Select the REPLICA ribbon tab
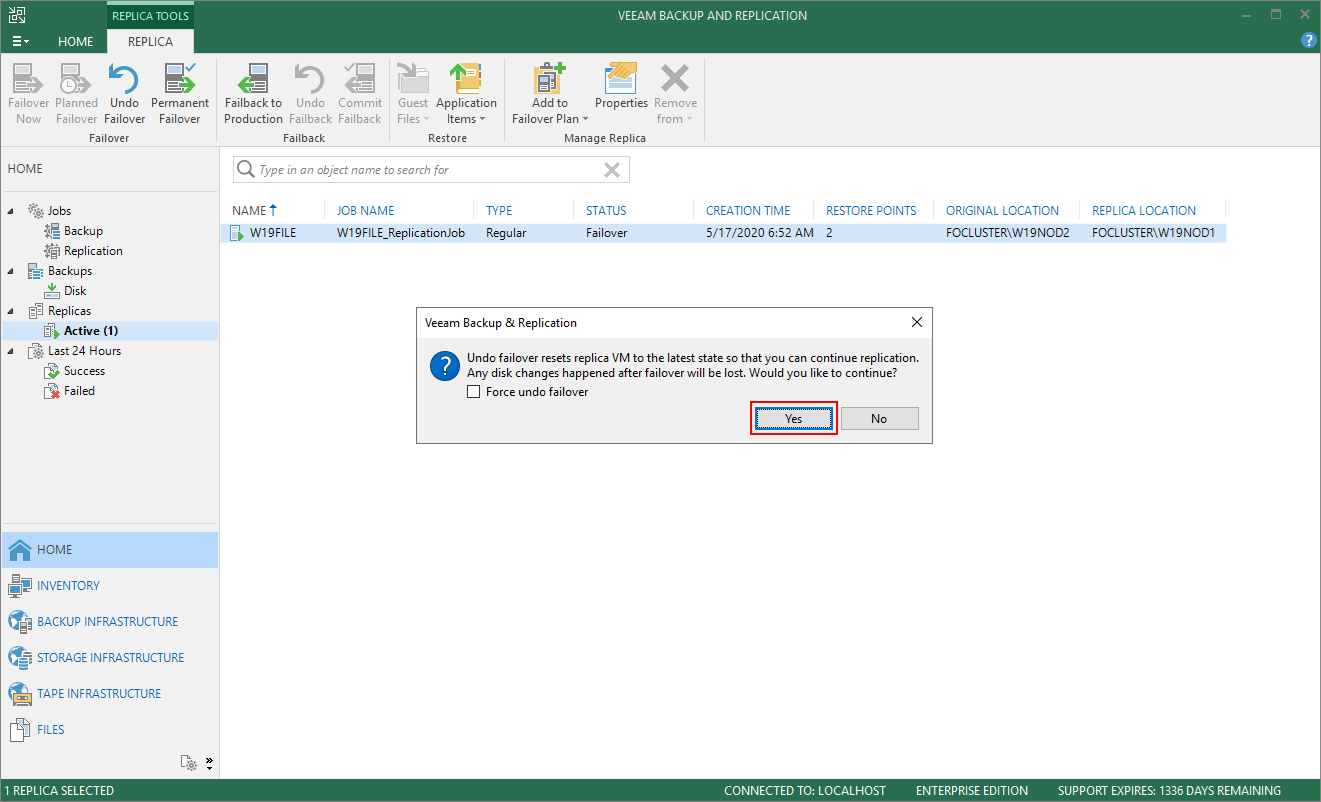Viewport: 1321px width, 802px height. pyautogui.click(x=150, y=42)
